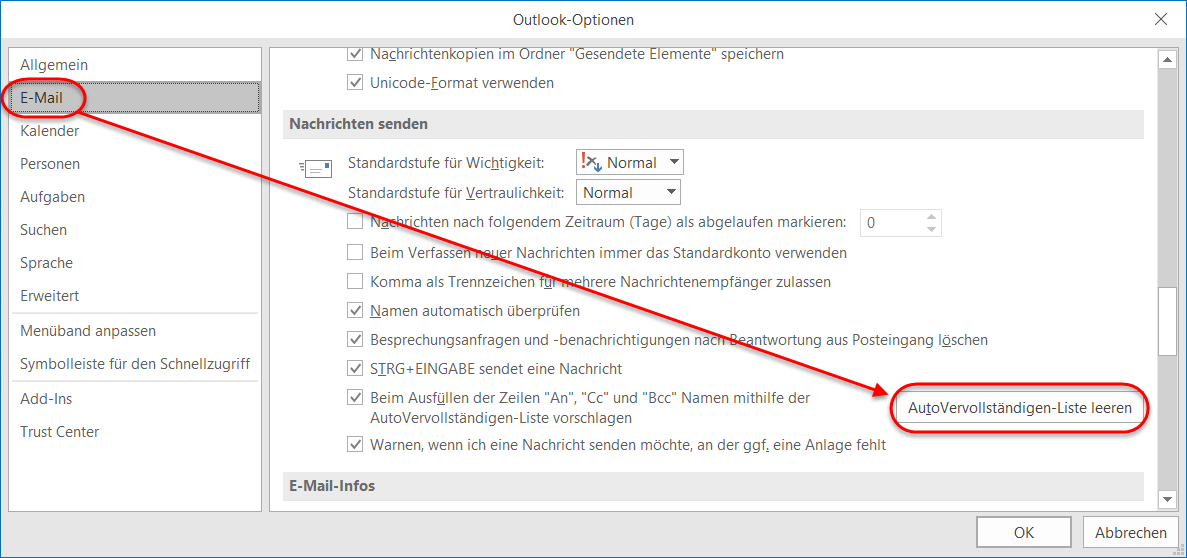Open the Kalender options category
This screenshot has height=558, width=1187.
click(x=136, y=131)
